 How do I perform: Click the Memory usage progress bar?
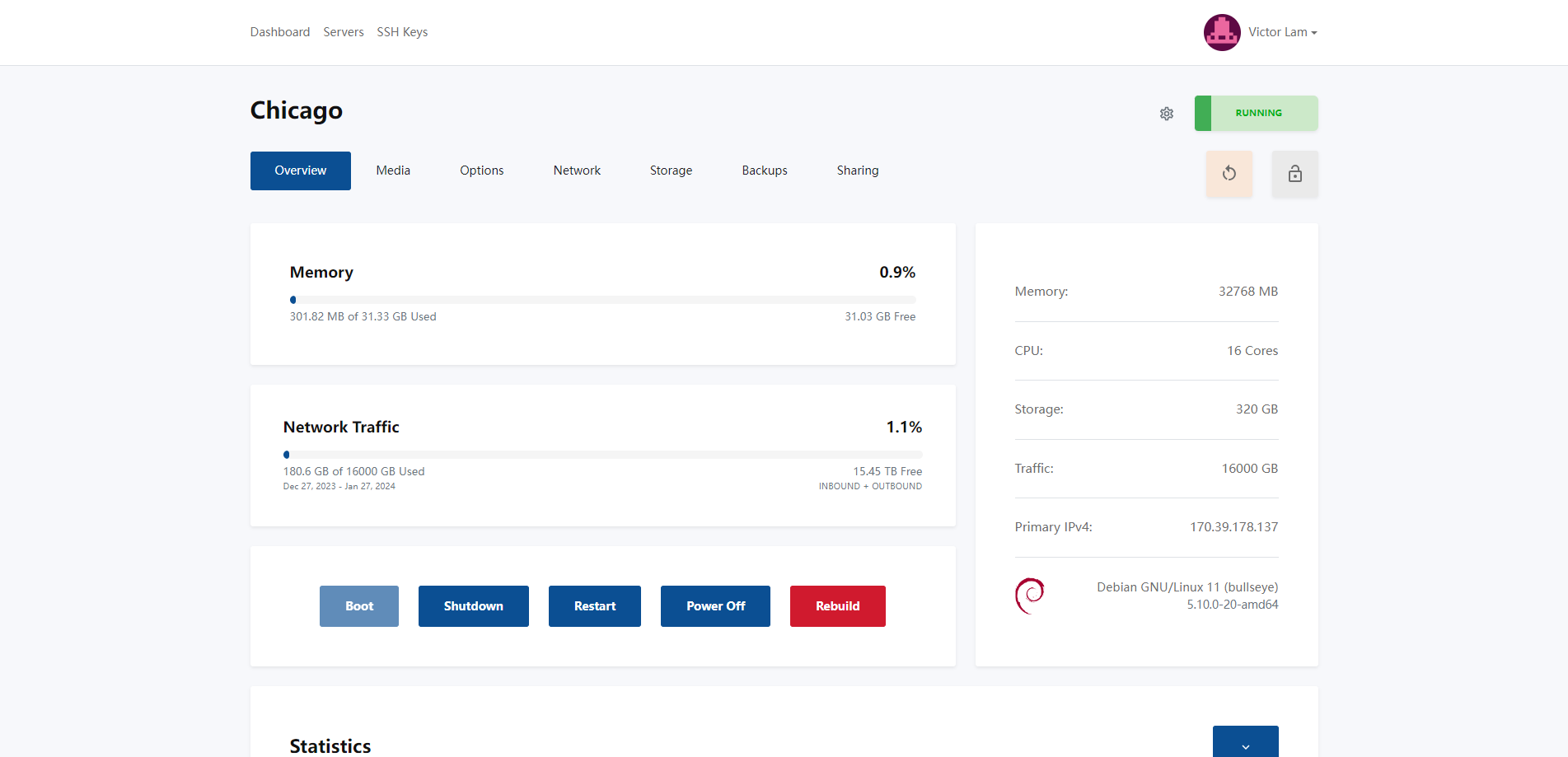[603, 300]
